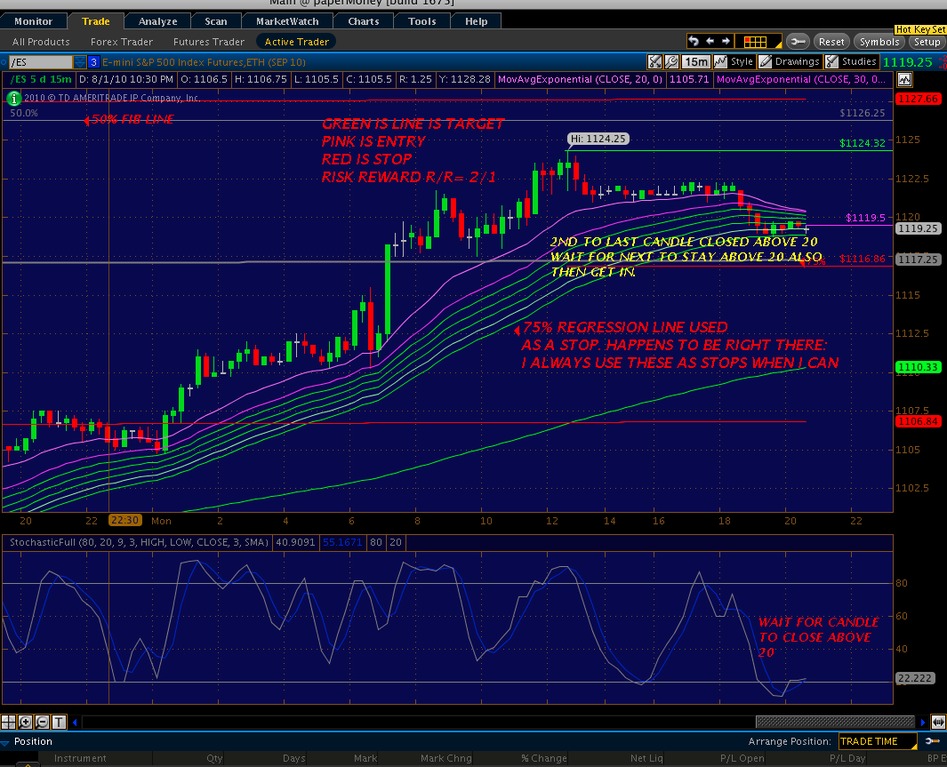This screenshot has width=947, height=767.
Task: Click the crosshair grid icon below chart
Action: [8, 722]
